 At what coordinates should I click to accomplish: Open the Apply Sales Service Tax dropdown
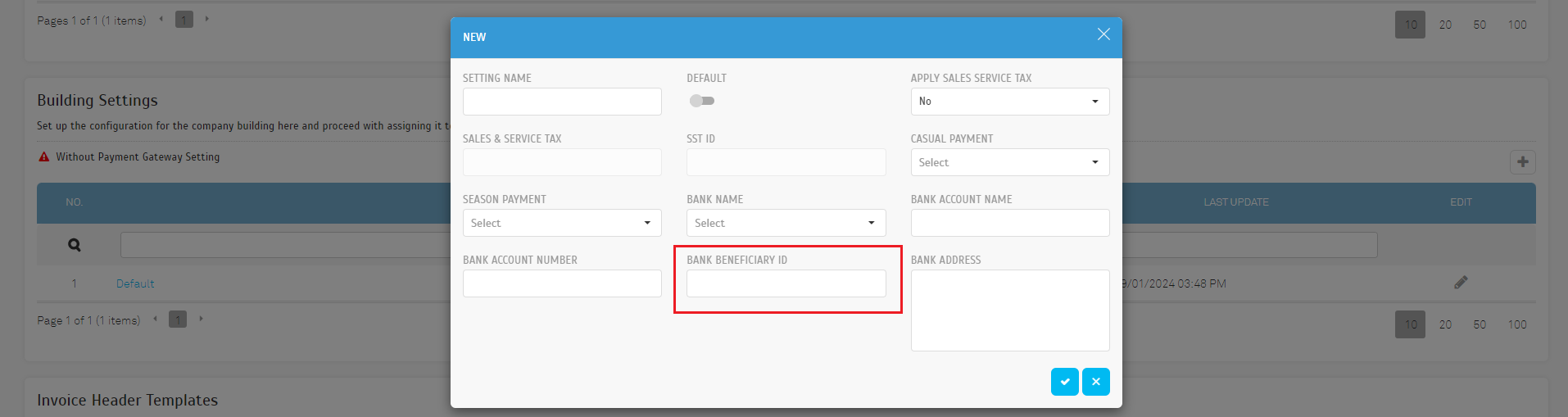point(1009,102)
